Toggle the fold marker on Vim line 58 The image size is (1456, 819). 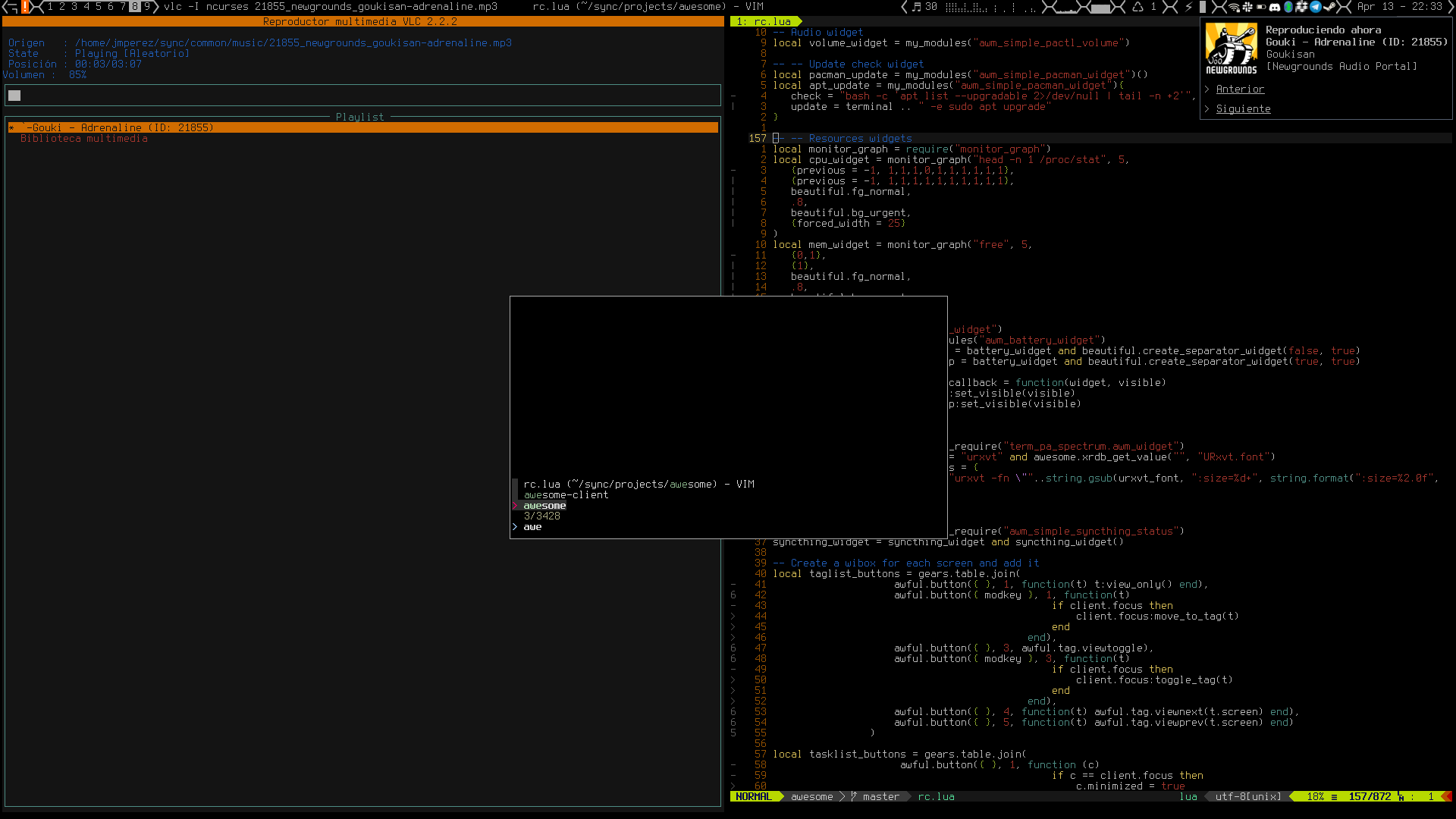[733, 765]
